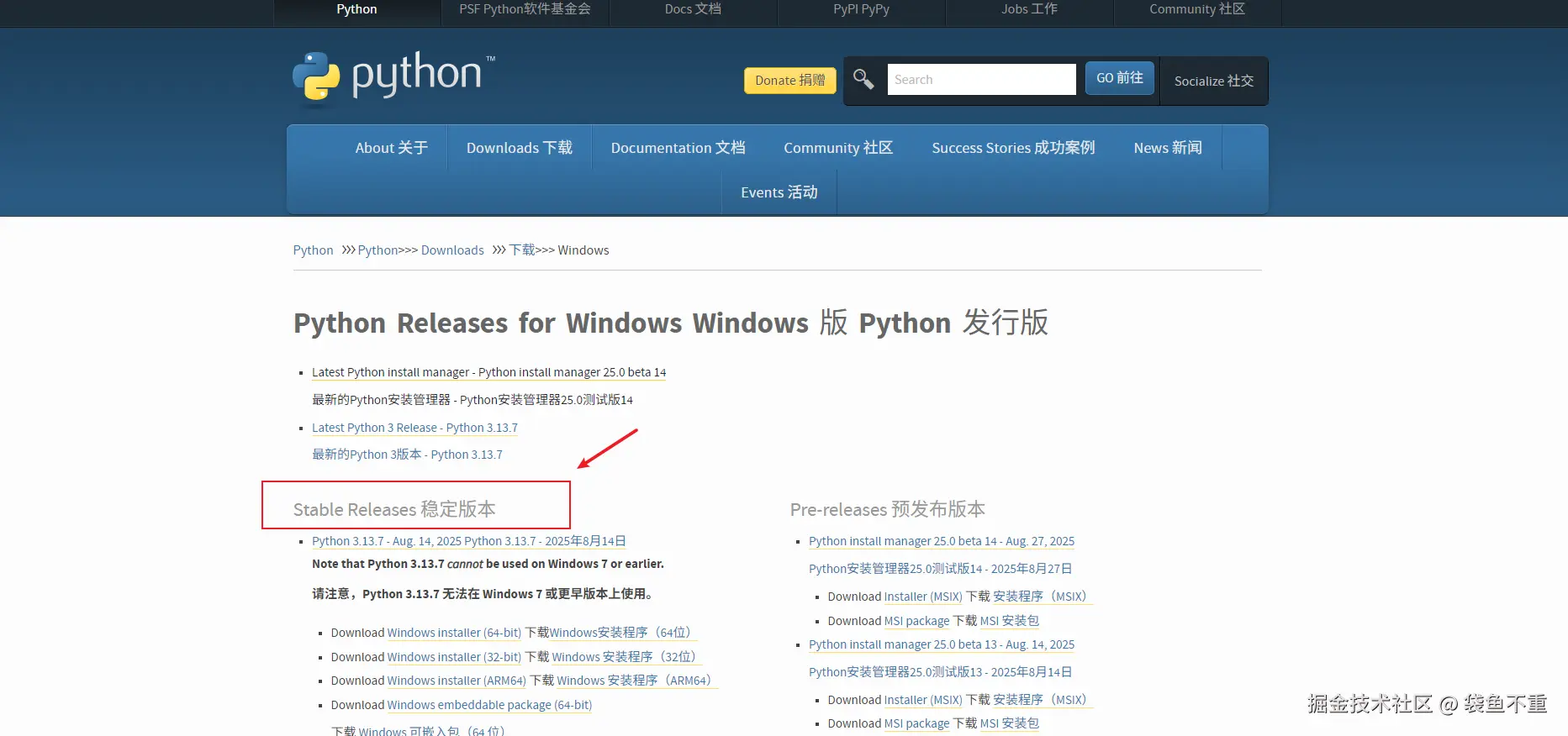Open the Docs top-bar tab

pos(693,10)
